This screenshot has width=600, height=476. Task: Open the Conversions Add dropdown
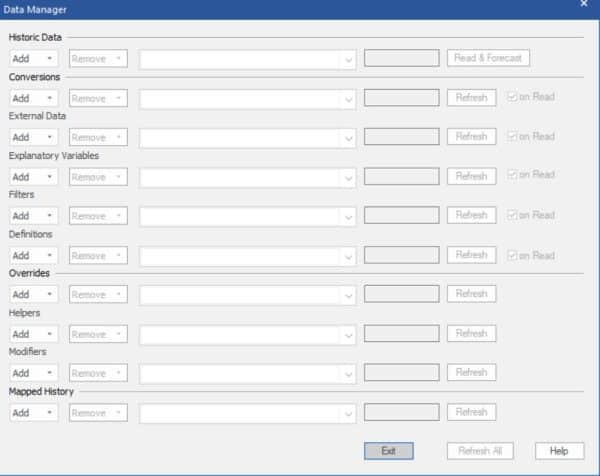tap(34, 98)
